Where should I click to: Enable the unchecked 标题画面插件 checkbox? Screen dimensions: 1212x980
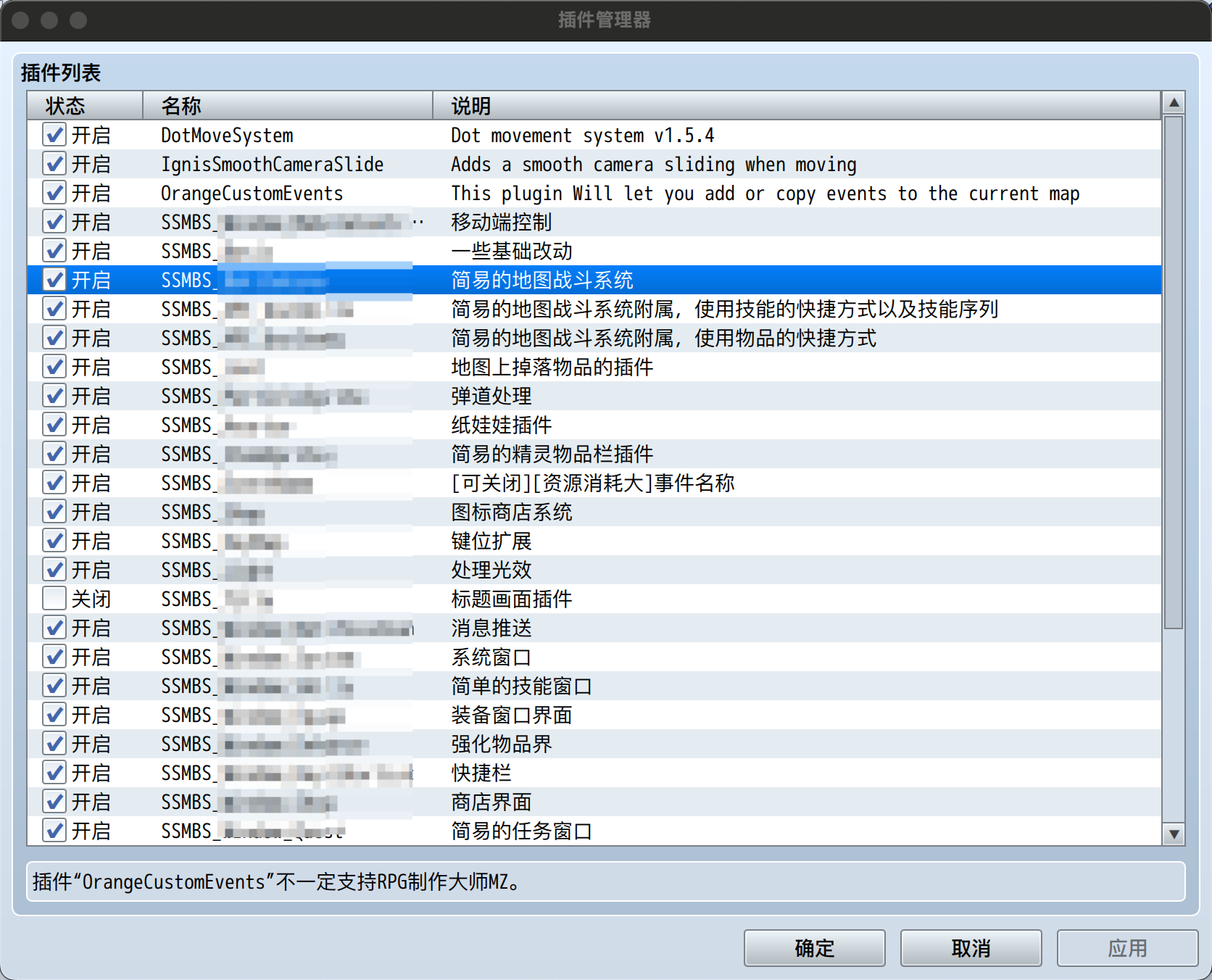[x=54, y=599]
